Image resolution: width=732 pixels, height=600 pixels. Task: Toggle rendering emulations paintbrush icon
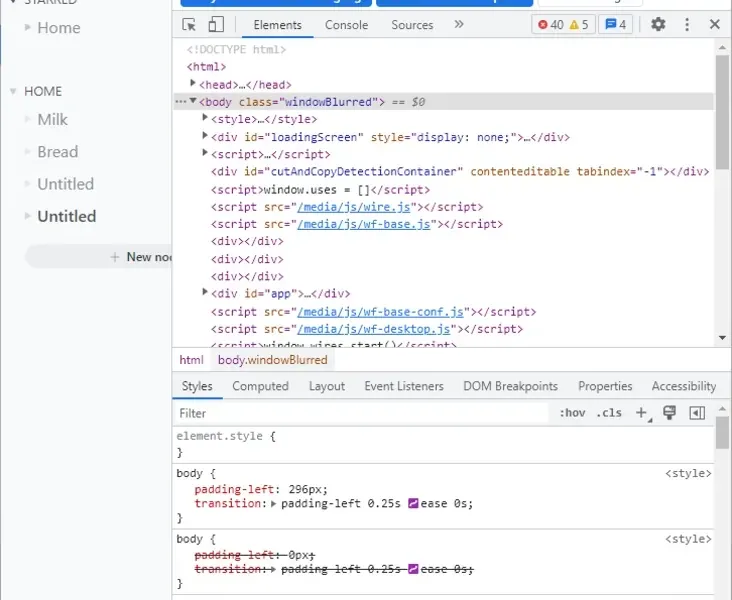[669, 413]
